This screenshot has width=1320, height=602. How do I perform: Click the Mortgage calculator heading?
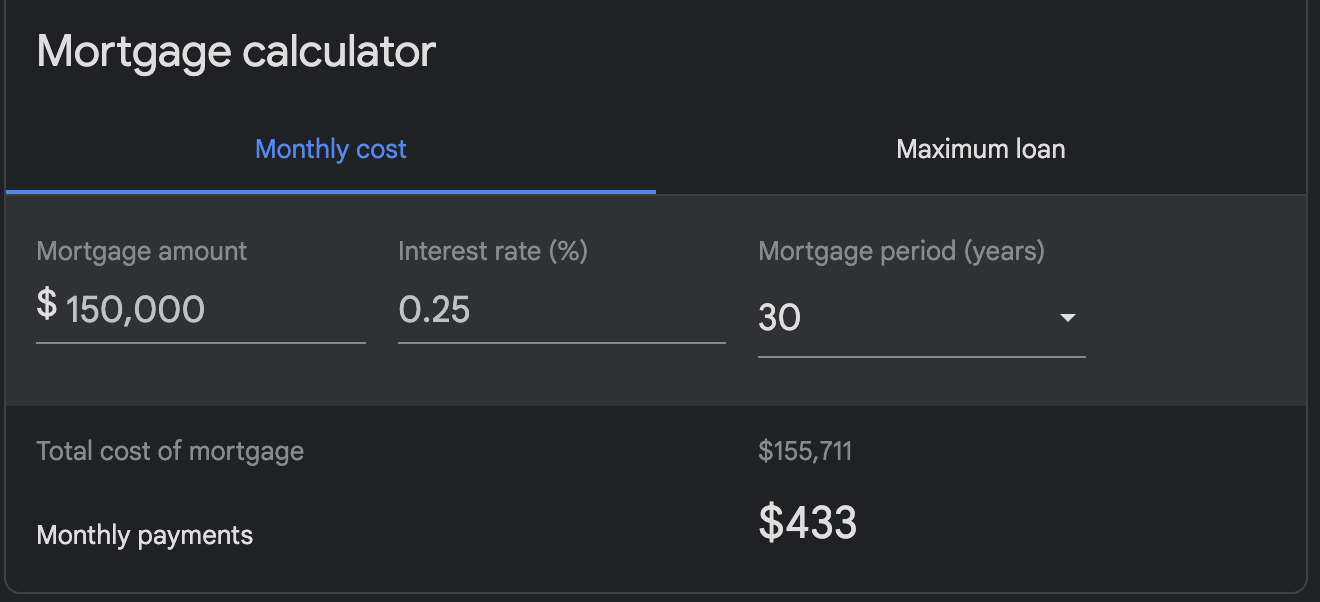pos(236,52)
